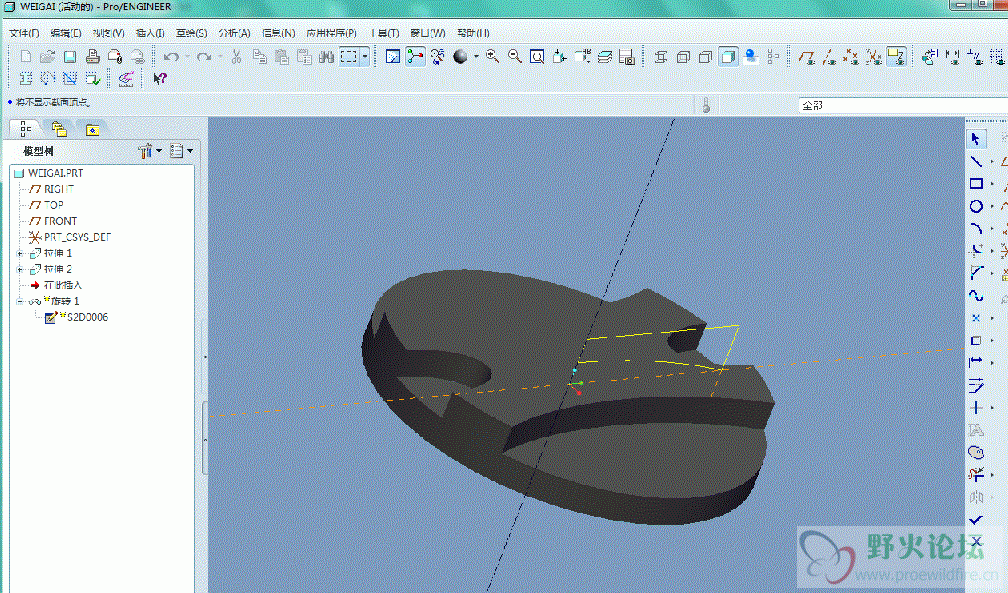Switch to hidden line display mode
The height and width of the screenshot is (593, 1008).
click(683, 57)
